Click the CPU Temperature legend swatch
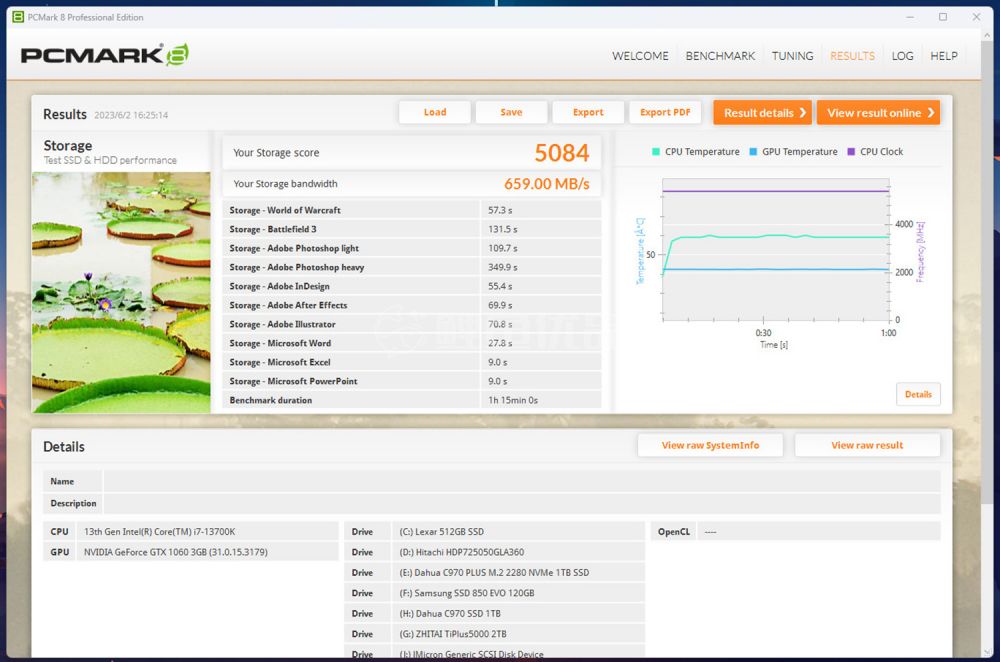Screen dimensions: 1000x662 656,152
